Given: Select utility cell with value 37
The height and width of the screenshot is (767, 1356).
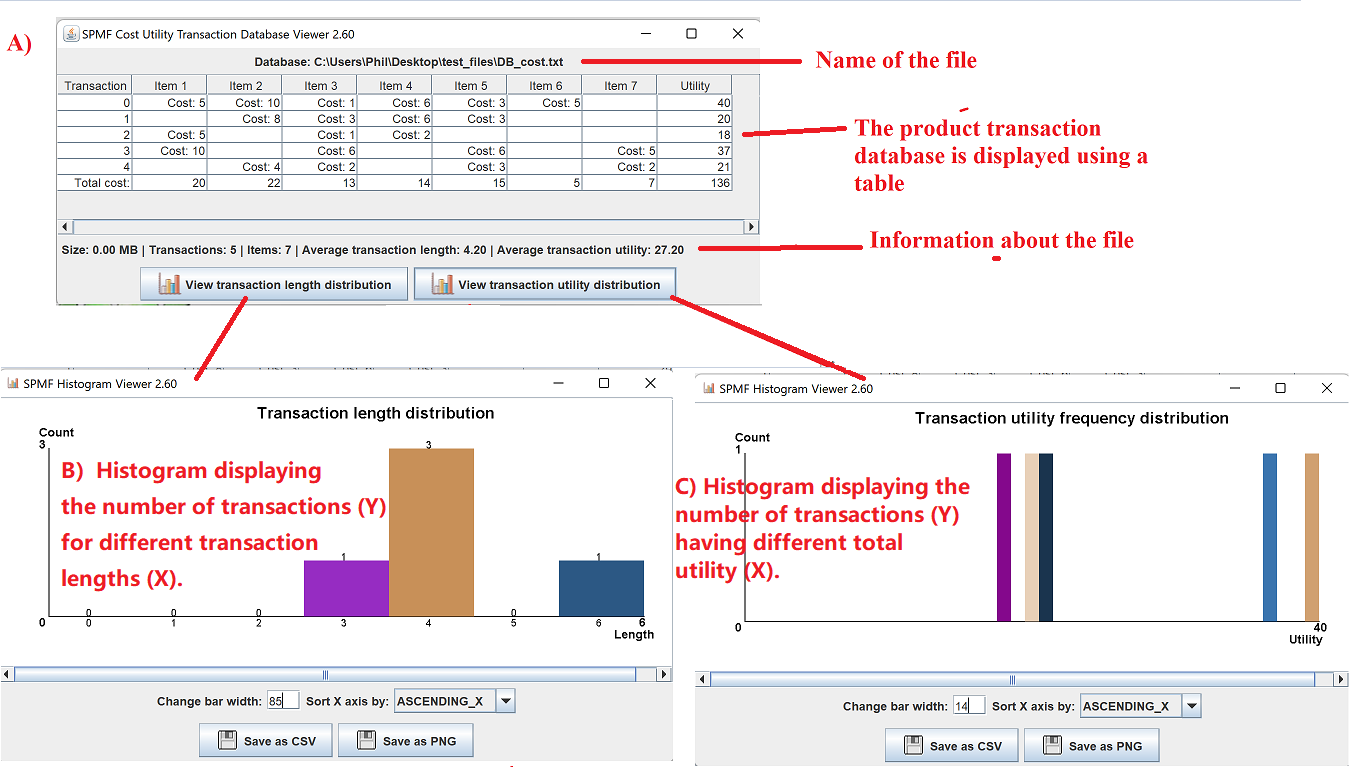Looking at the screenshot, I should tap(695, 151).
